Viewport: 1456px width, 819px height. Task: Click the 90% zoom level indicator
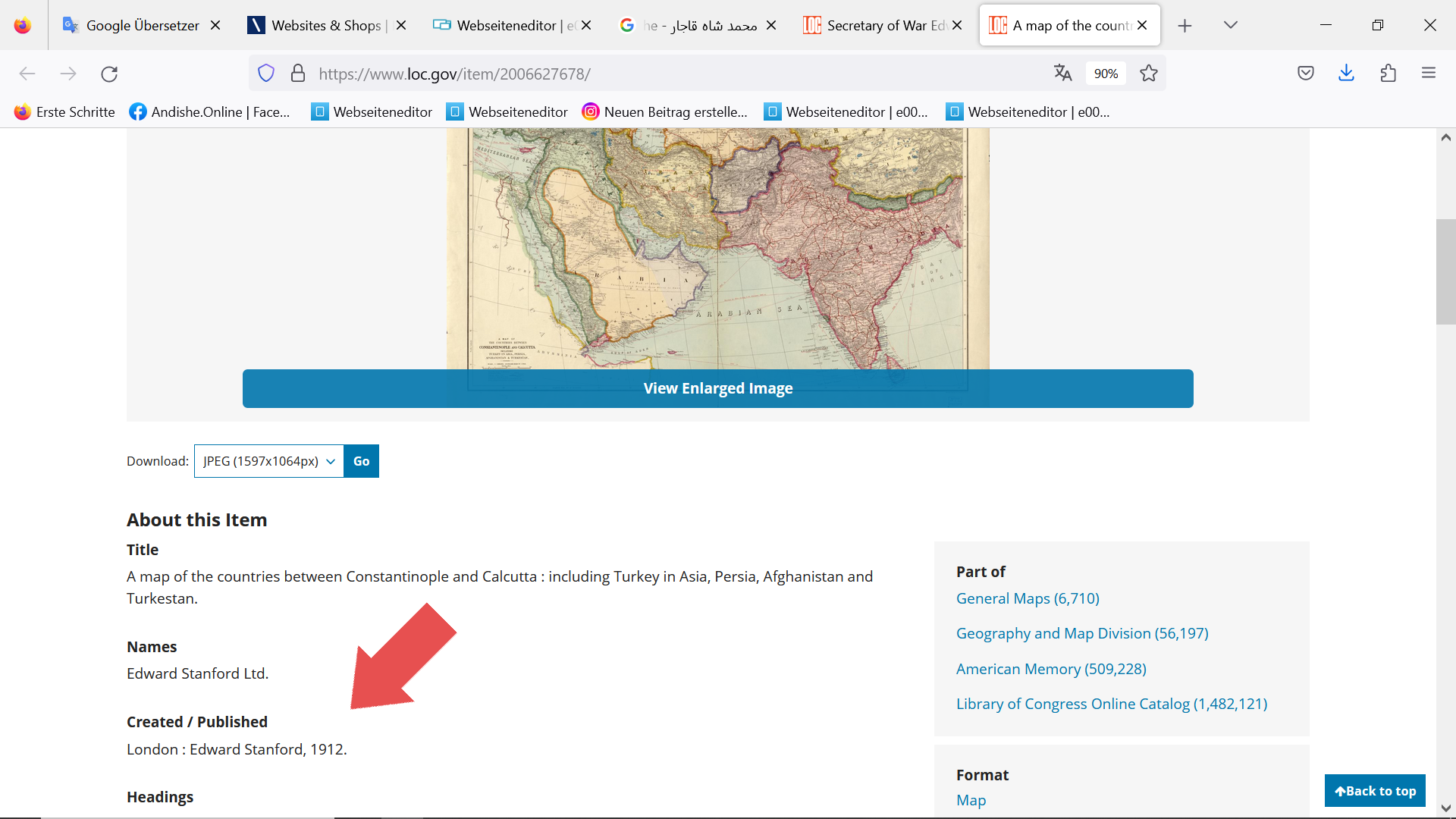point(1106,74)
